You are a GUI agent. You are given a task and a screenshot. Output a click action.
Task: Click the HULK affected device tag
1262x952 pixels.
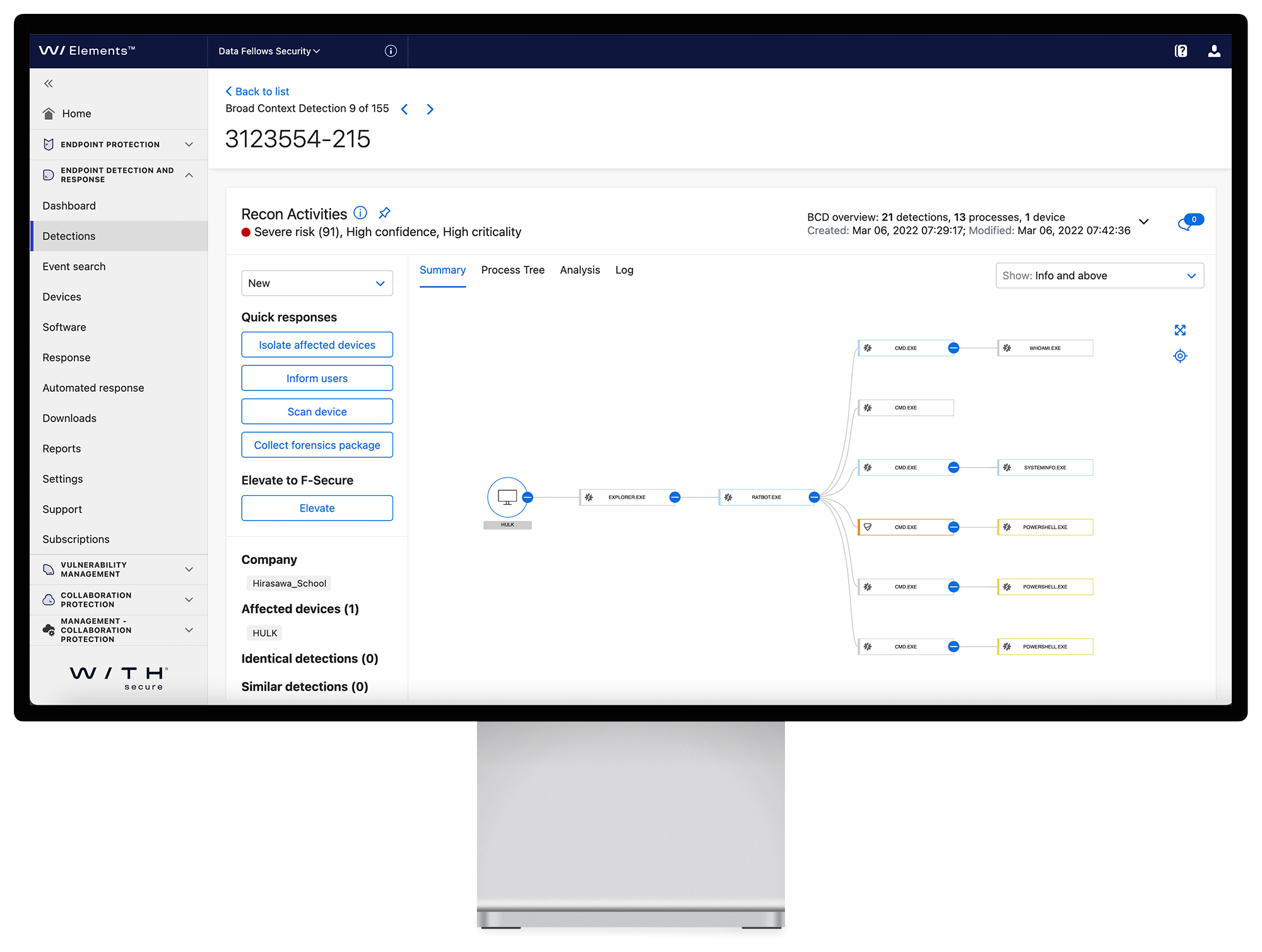(x=264, y=633)
